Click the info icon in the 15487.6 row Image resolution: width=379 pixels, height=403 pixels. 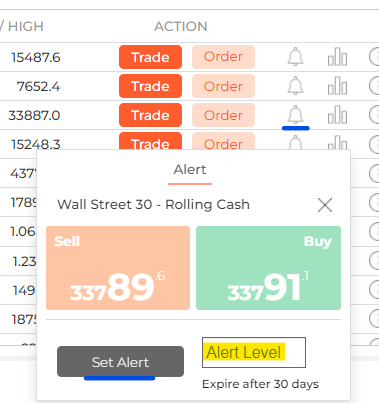coord(374,57)
